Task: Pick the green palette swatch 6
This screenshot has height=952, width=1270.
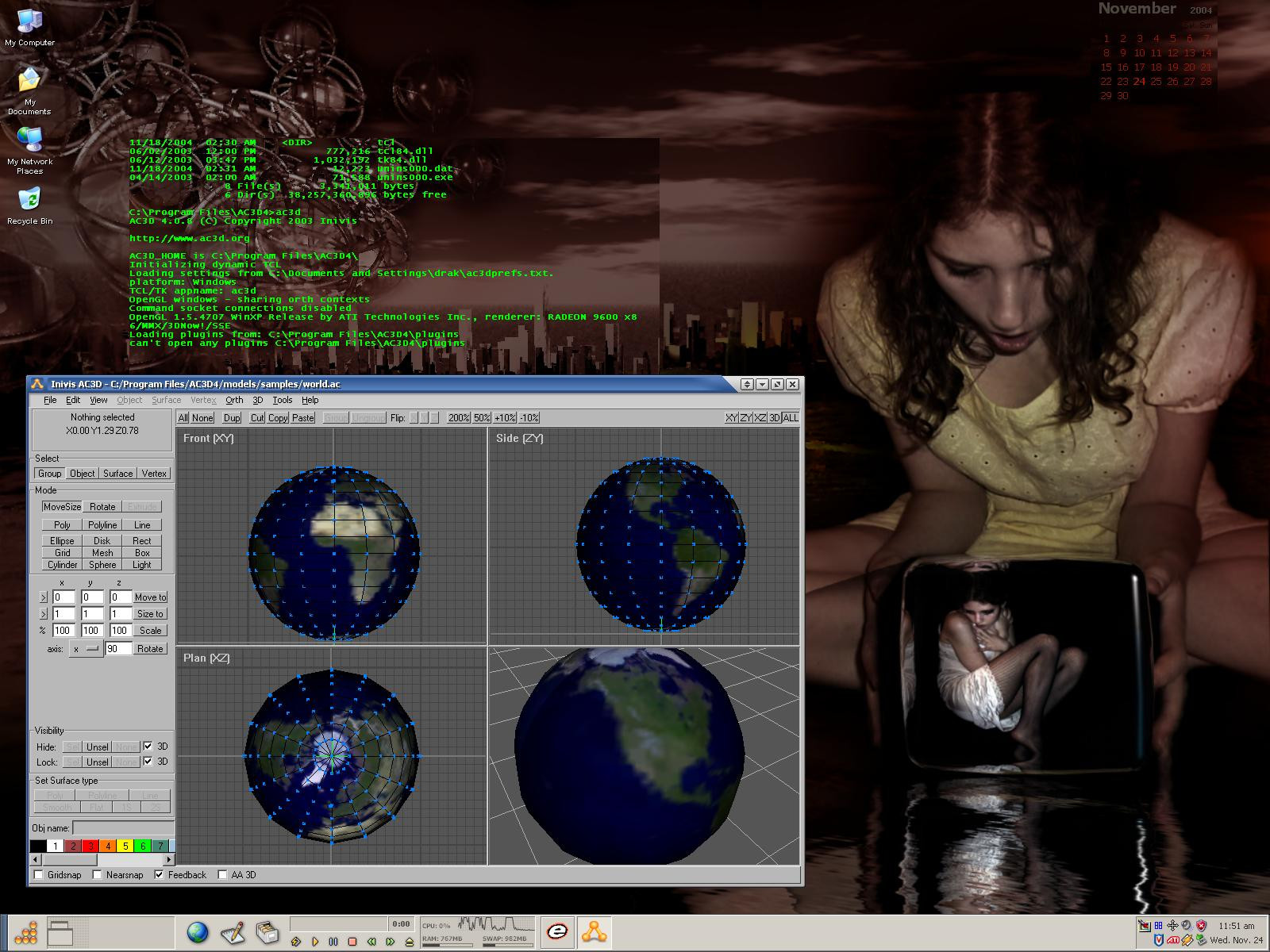Action: pos(143,846)
